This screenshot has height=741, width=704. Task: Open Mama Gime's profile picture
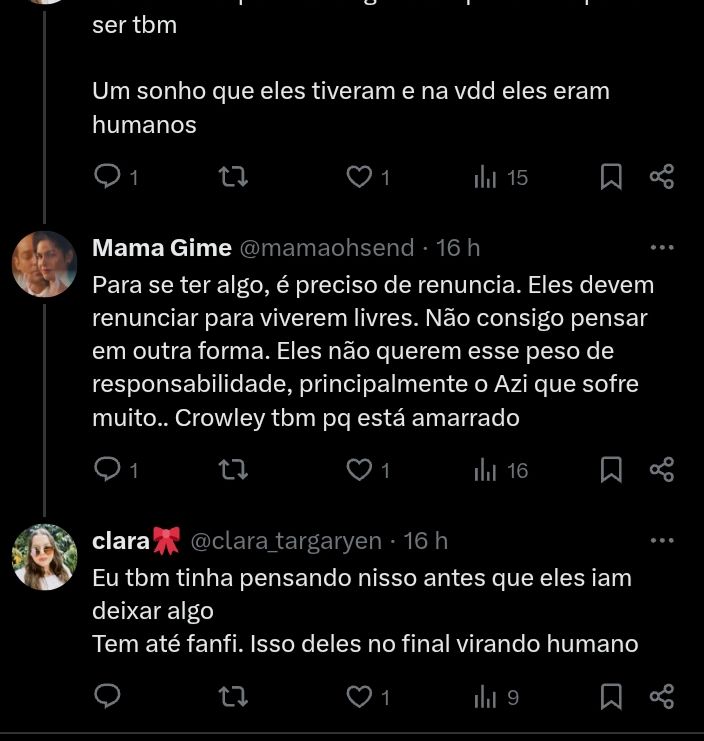(45, 264)
